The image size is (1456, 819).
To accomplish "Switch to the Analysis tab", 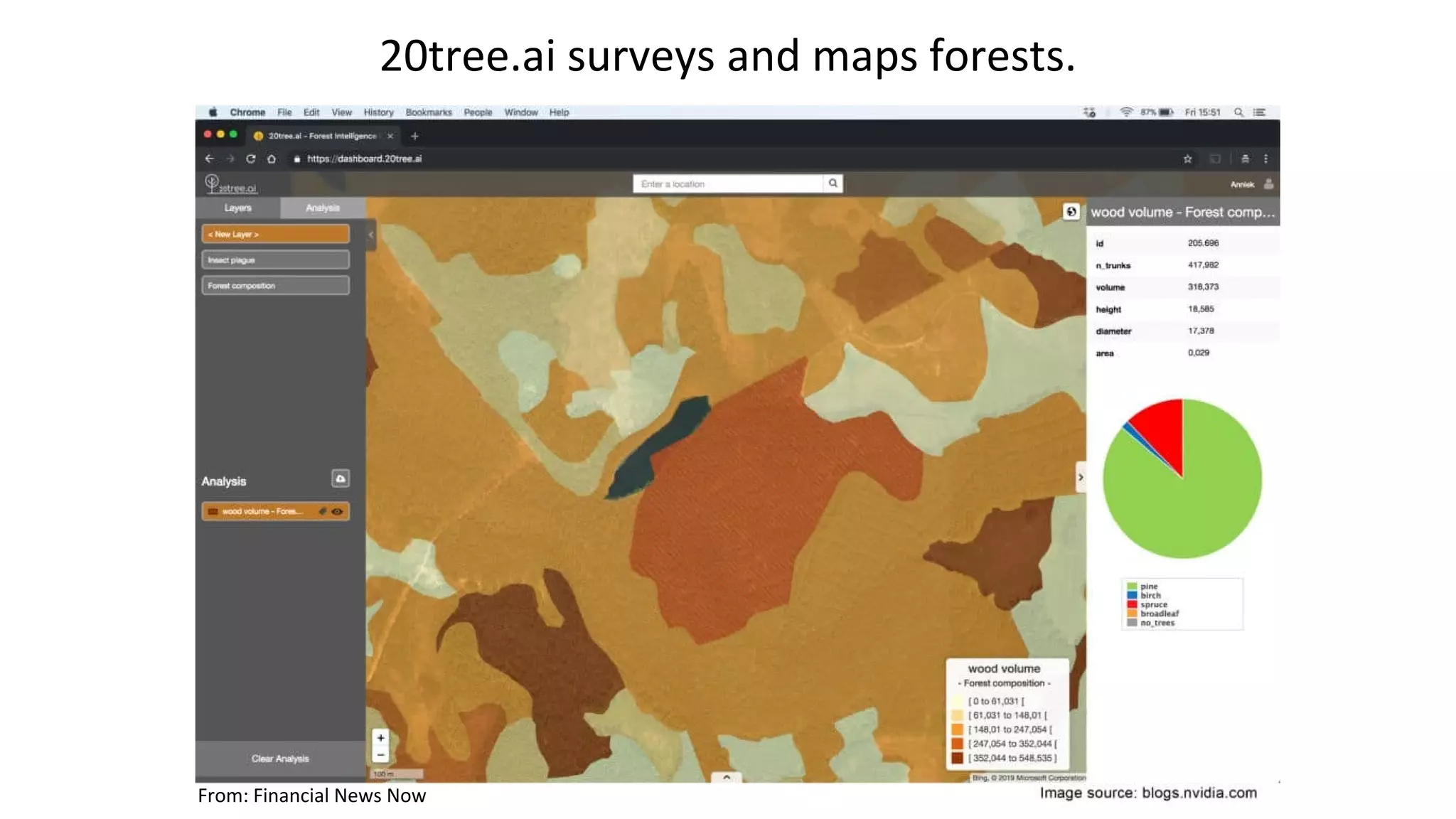I will click(323, 208).
